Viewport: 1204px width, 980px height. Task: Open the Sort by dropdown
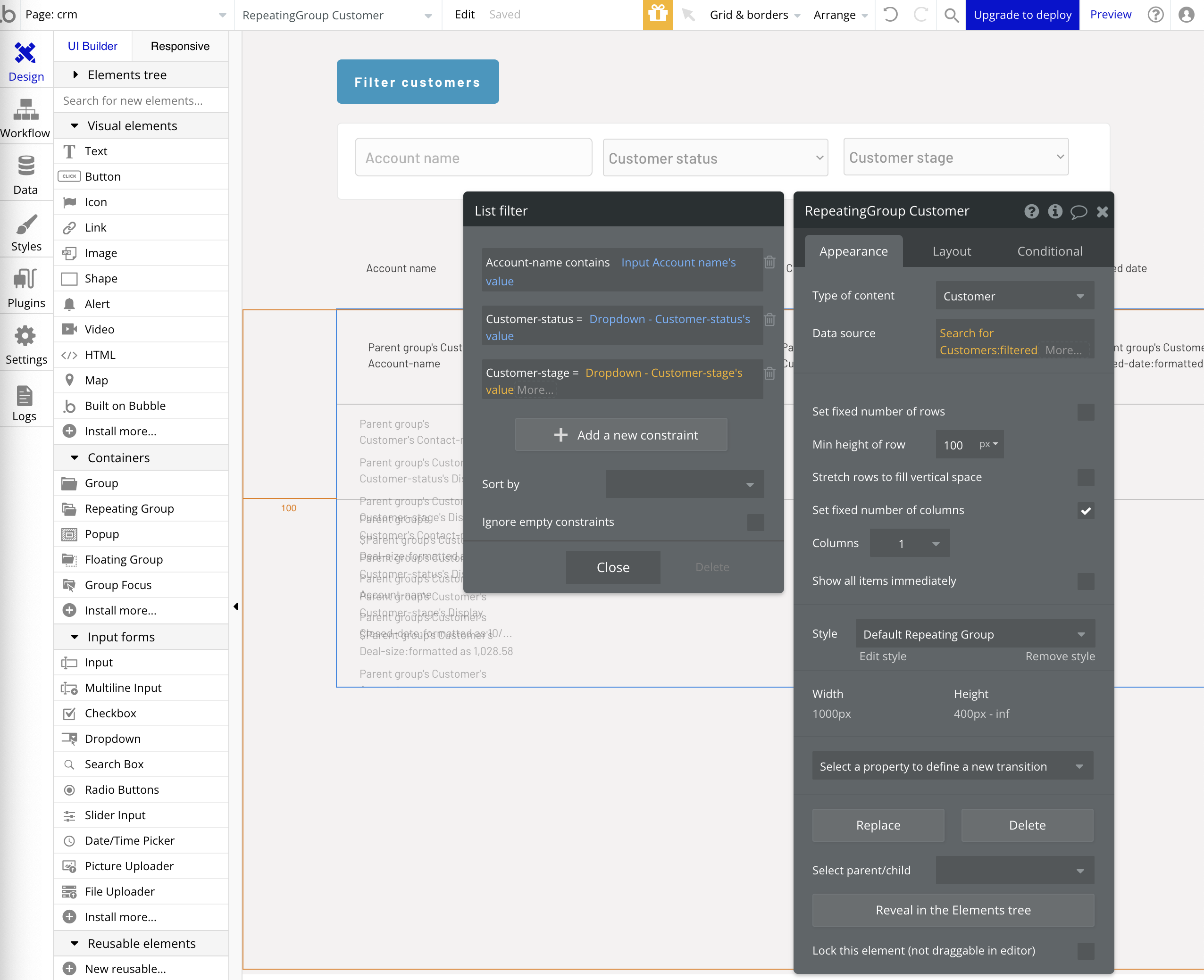click(685, 484)
